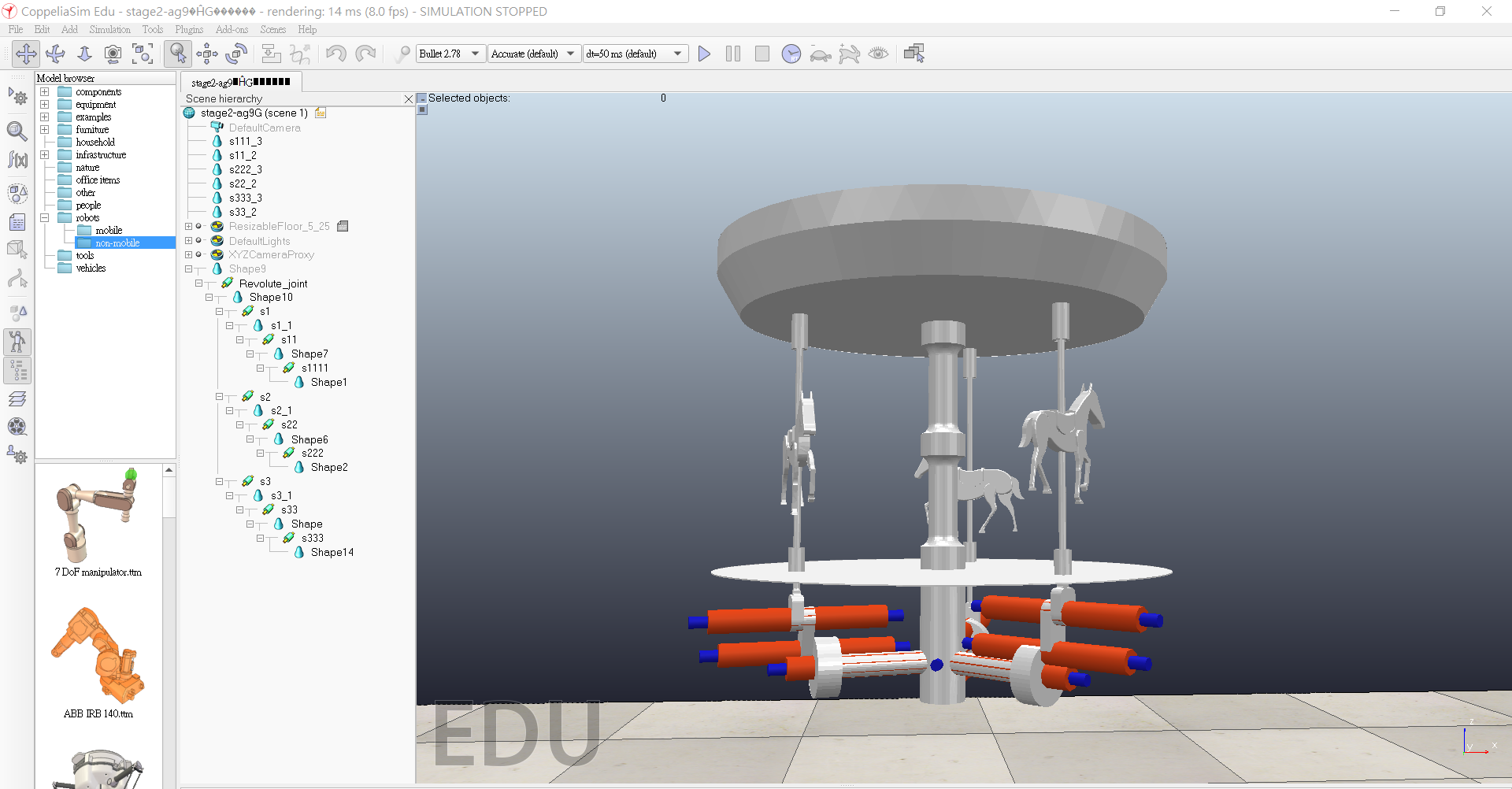Fit the scene to the view
Image resolution: width=1512 pixels, height=789 pixels.
(143, 54)
